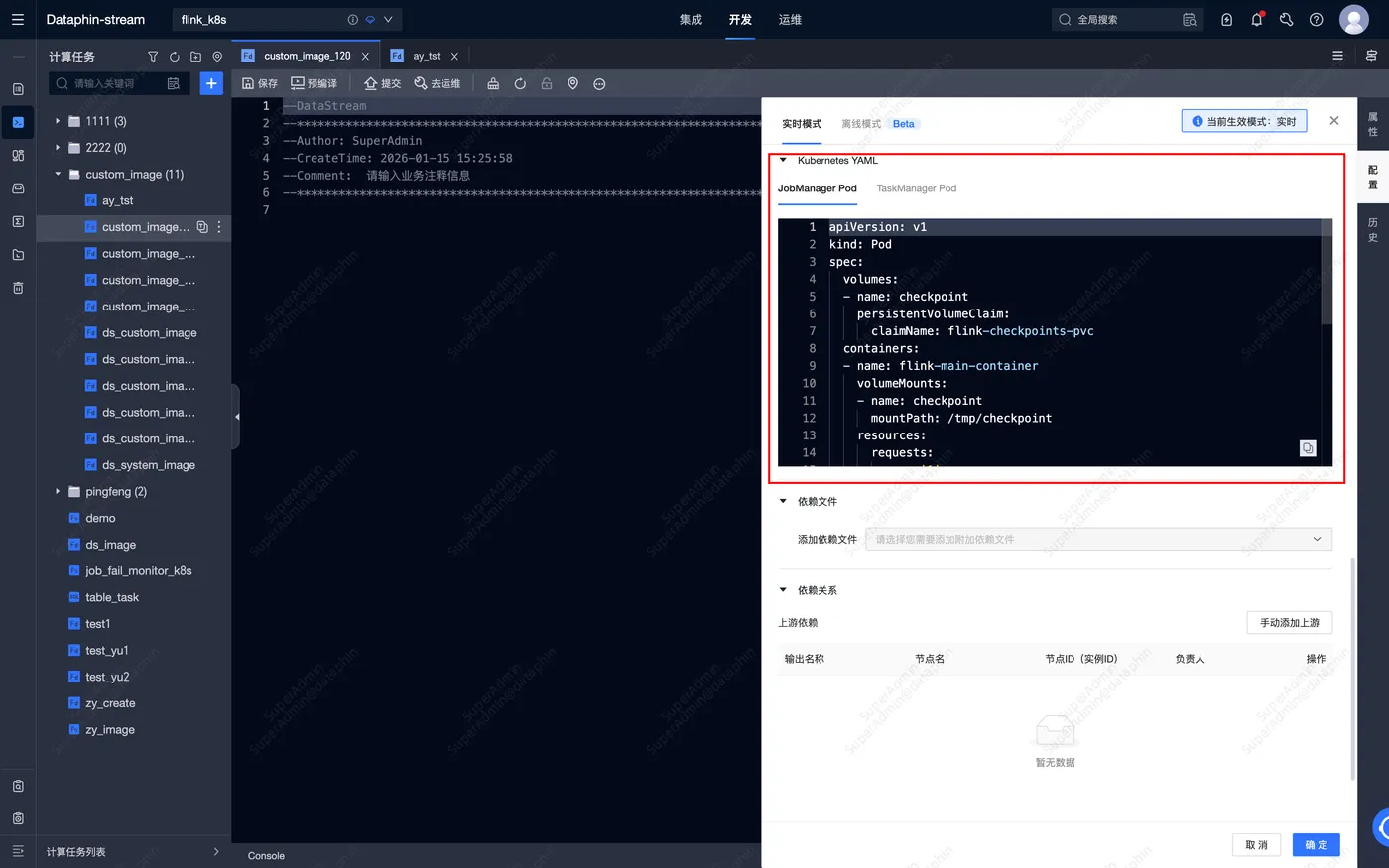Click the trash icon in left sidebar

[18, 288]
